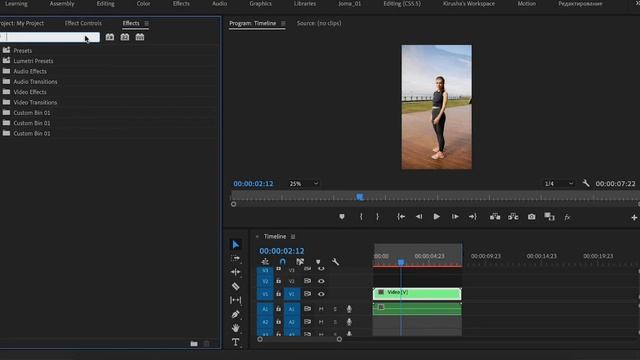This screenshot has width=640, height=360.
Task: Open the Video Effects folder
Action: click(30, 92)
